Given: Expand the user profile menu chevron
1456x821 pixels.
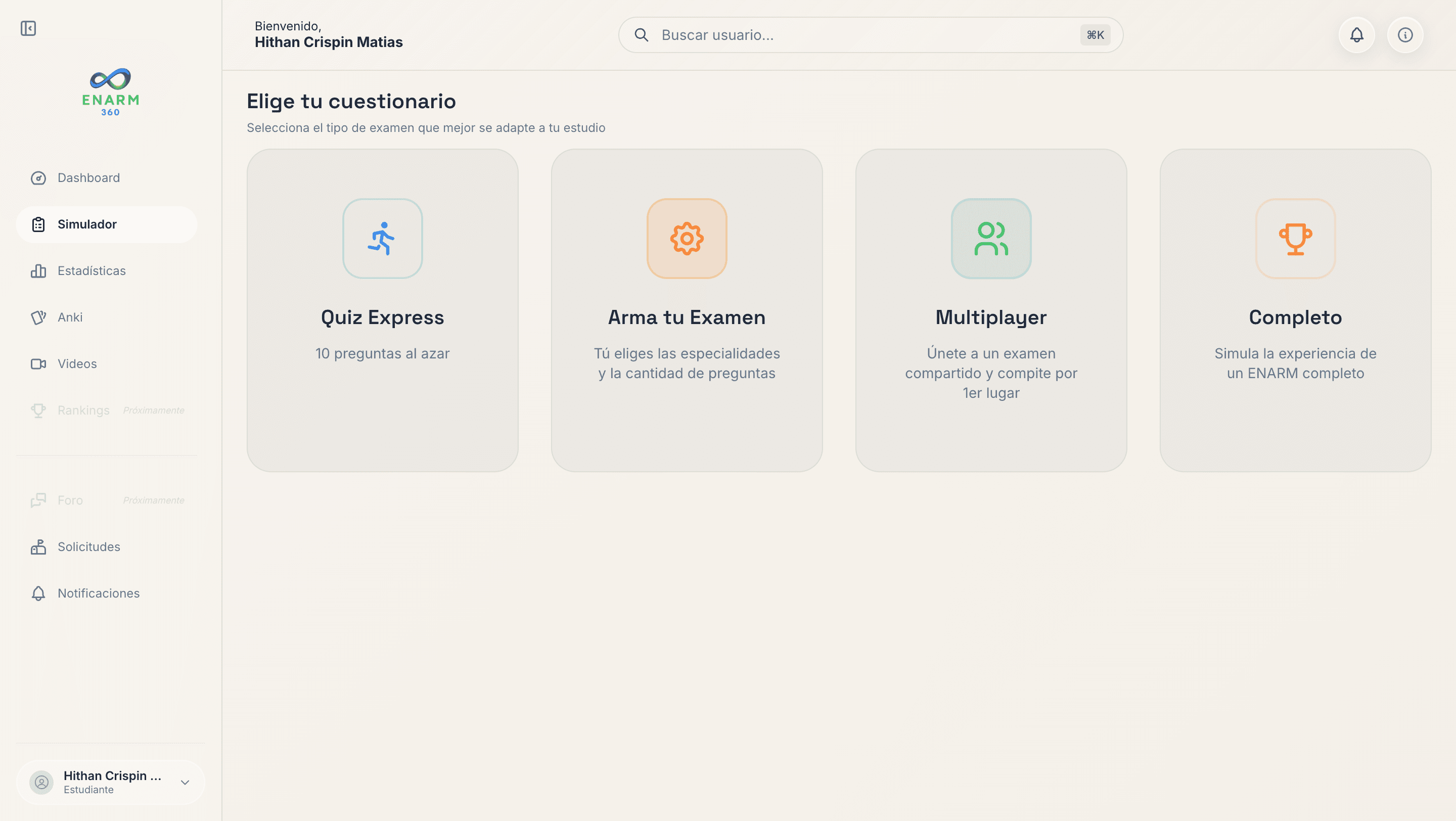Looking at the screenshot, I should 185,783.
